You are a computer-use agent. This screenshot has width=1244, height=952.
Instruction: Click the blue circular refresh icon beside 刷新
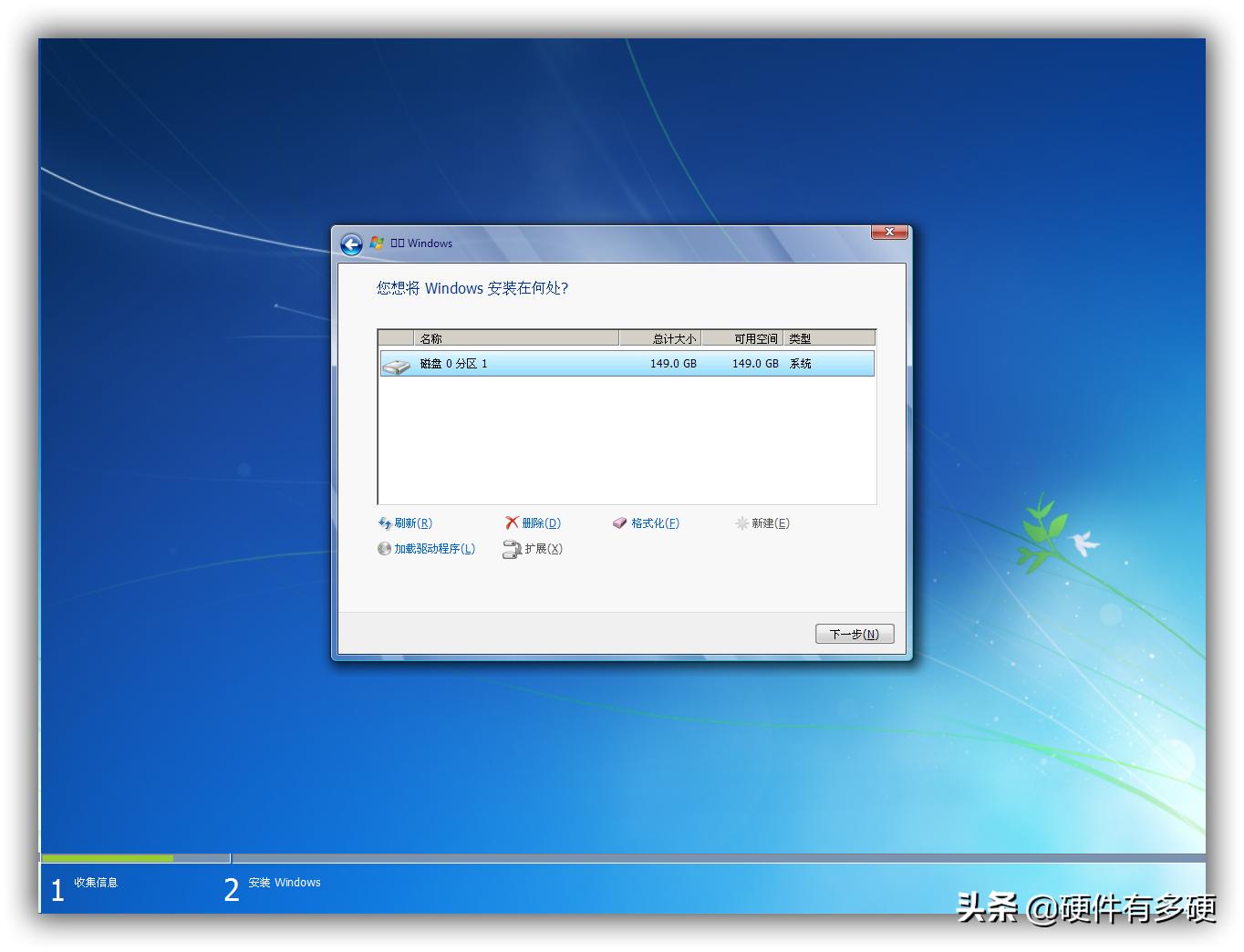(x=386, y=523)
